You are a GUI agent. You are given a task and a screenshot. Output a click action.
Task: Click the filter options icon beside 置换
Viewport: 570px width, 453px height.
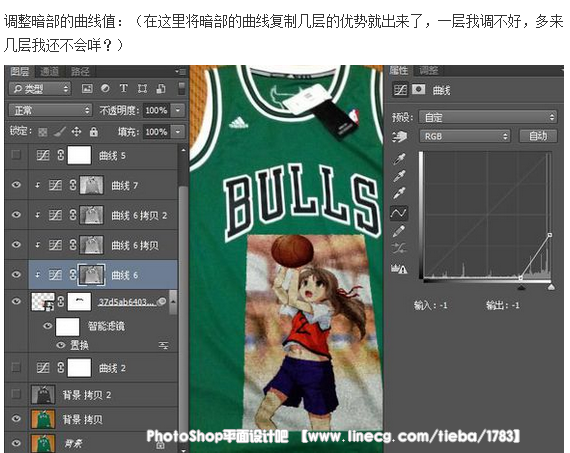pyautogui.click(x=164, y=345)
